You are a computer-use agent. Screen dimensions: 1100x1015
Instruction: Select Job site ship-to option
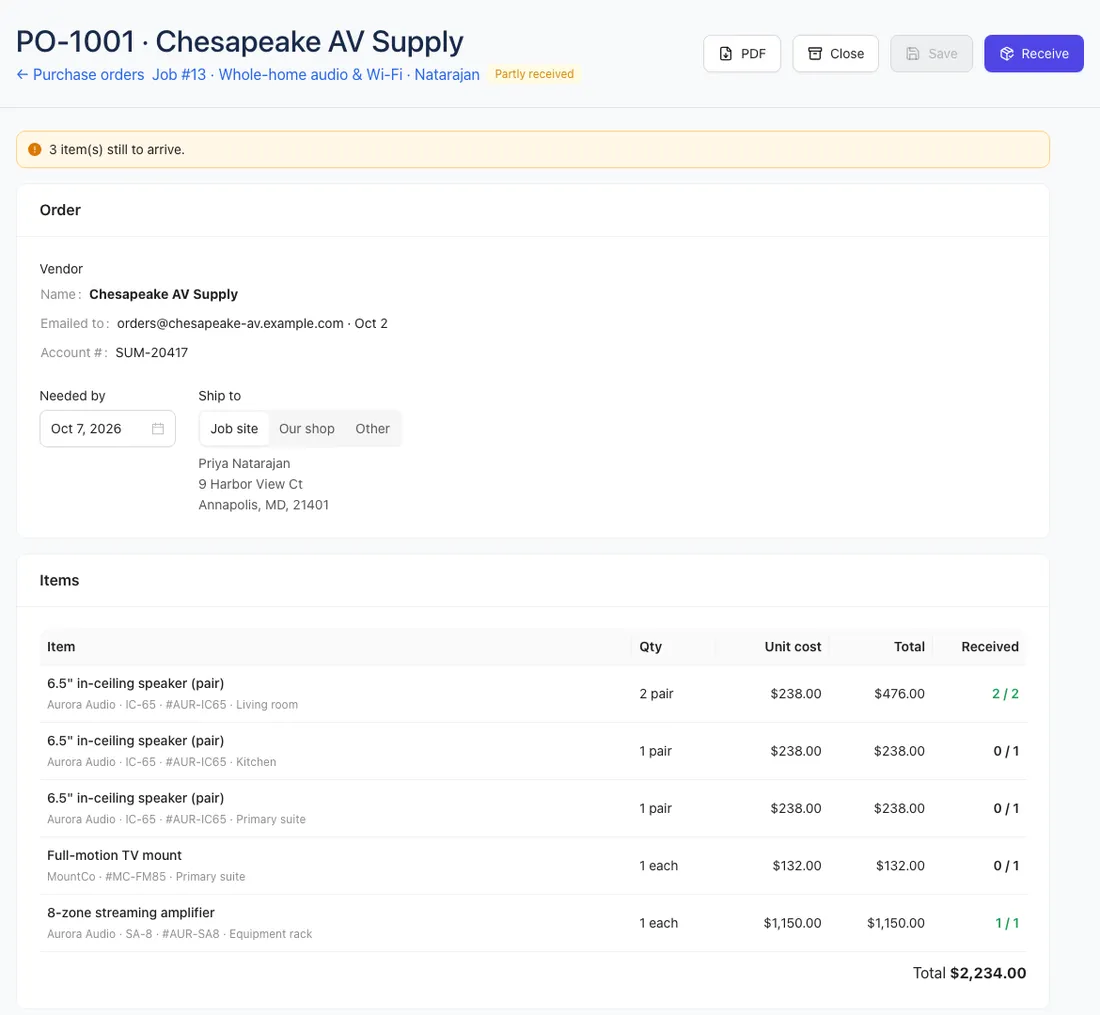click(234, 429)
